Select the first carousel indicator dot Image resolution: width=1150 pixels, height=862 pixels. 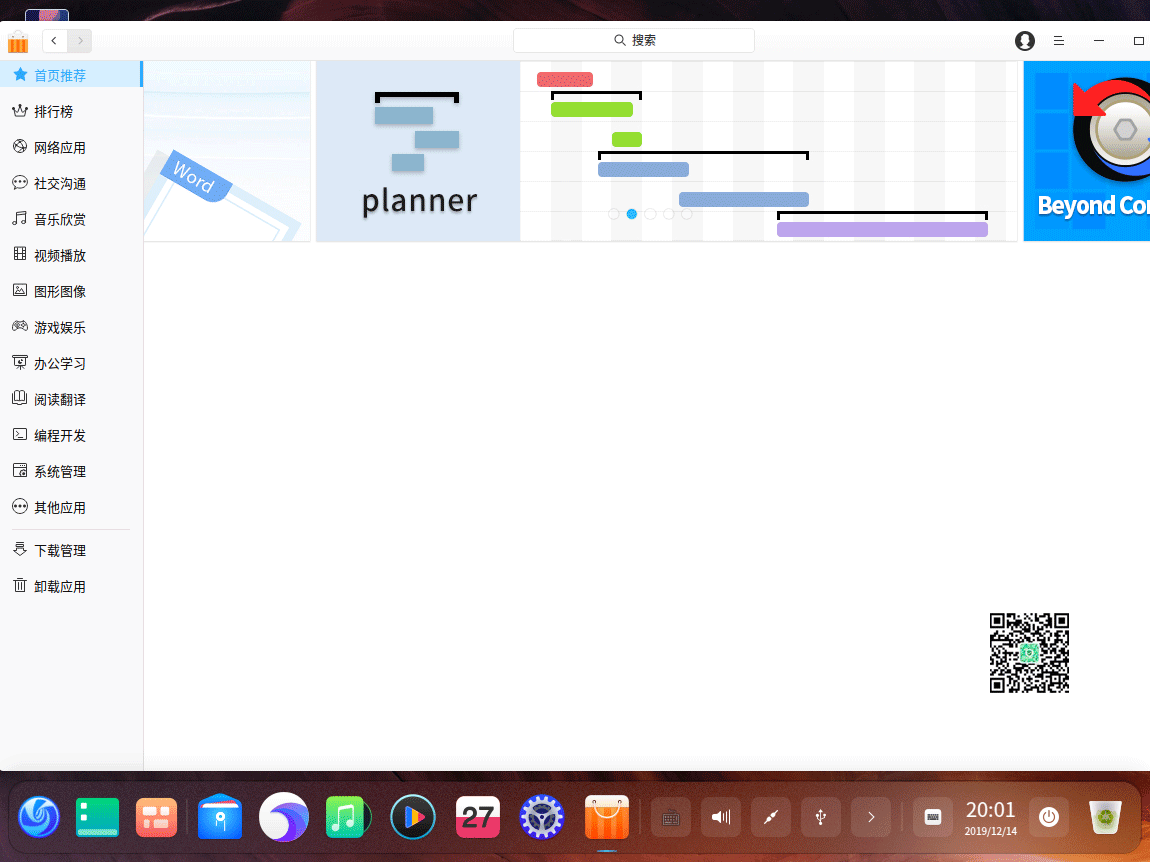coord(614,214)
